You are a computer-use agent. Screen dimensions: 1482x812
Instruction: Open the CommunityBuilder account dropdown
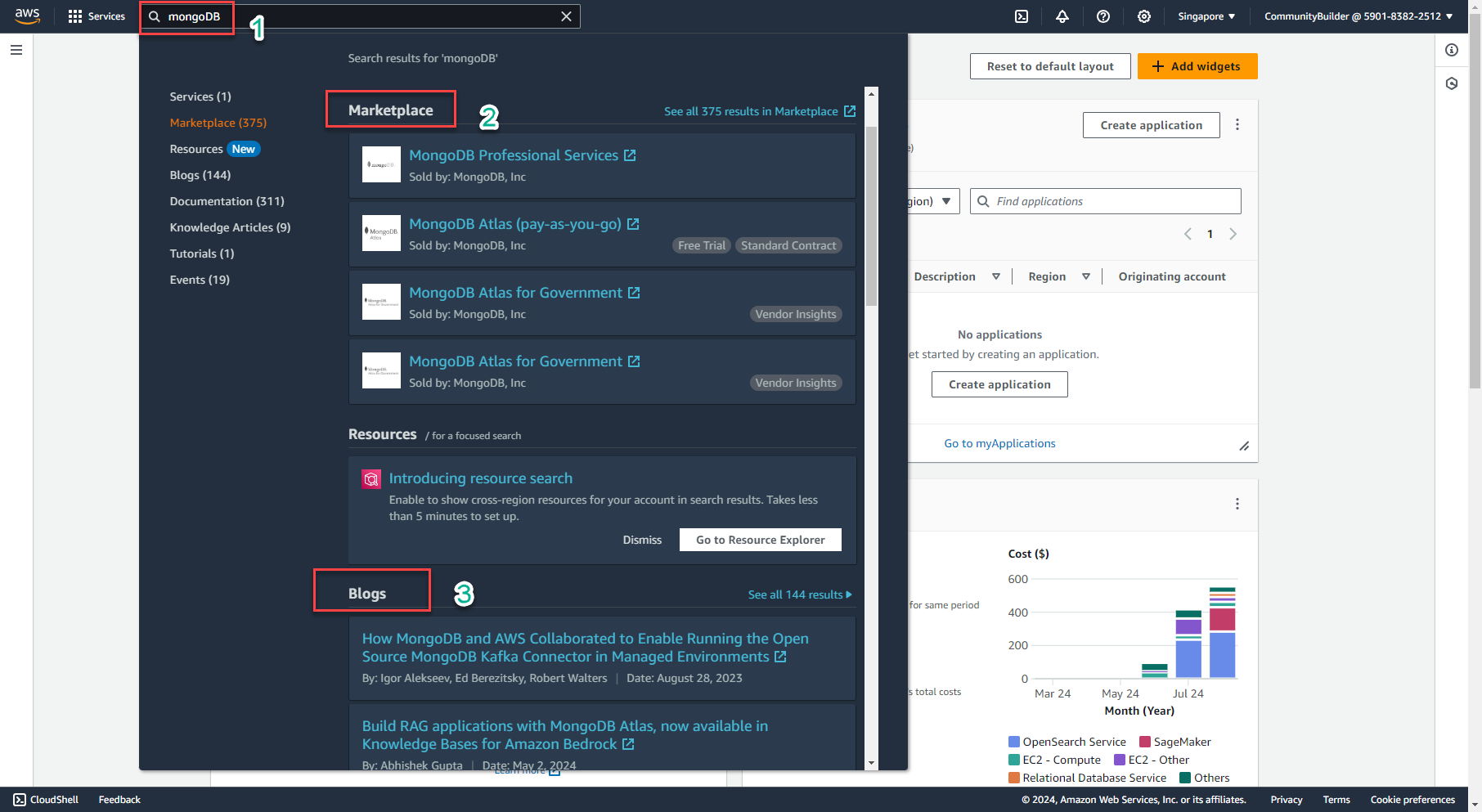[1358, 16]
